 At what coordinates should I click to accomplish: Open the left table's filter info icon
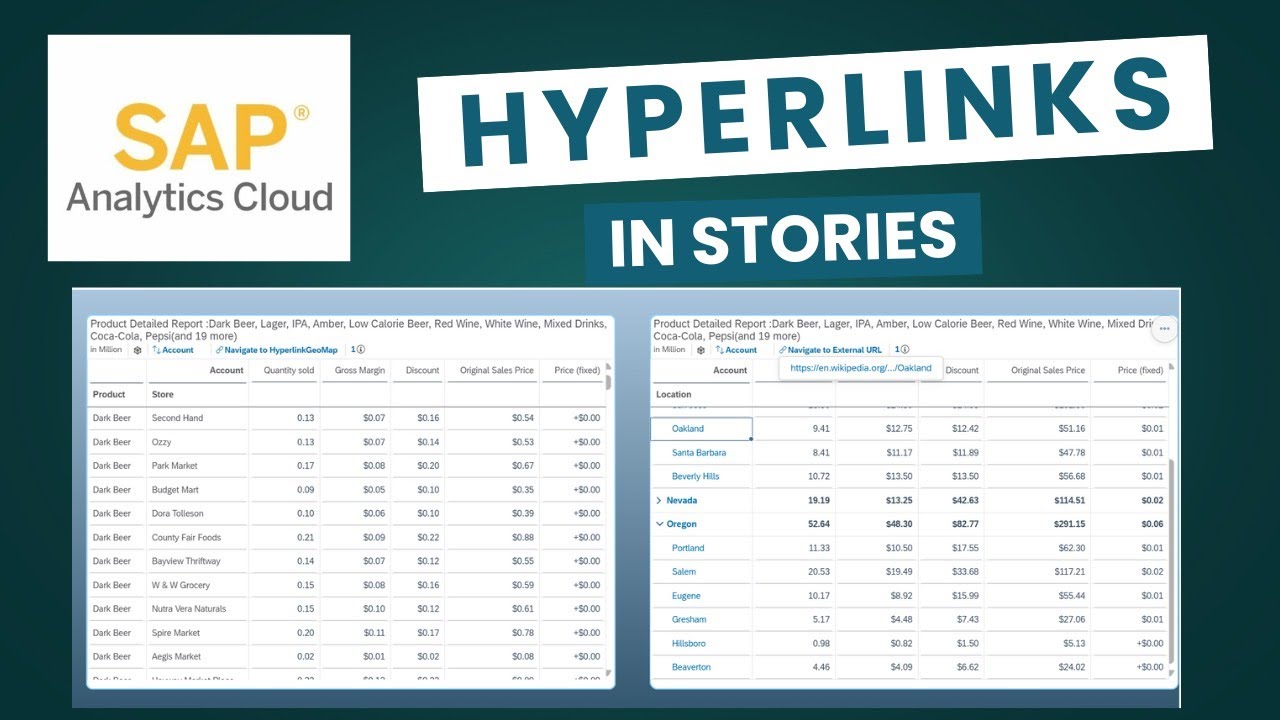coord(360,350)
